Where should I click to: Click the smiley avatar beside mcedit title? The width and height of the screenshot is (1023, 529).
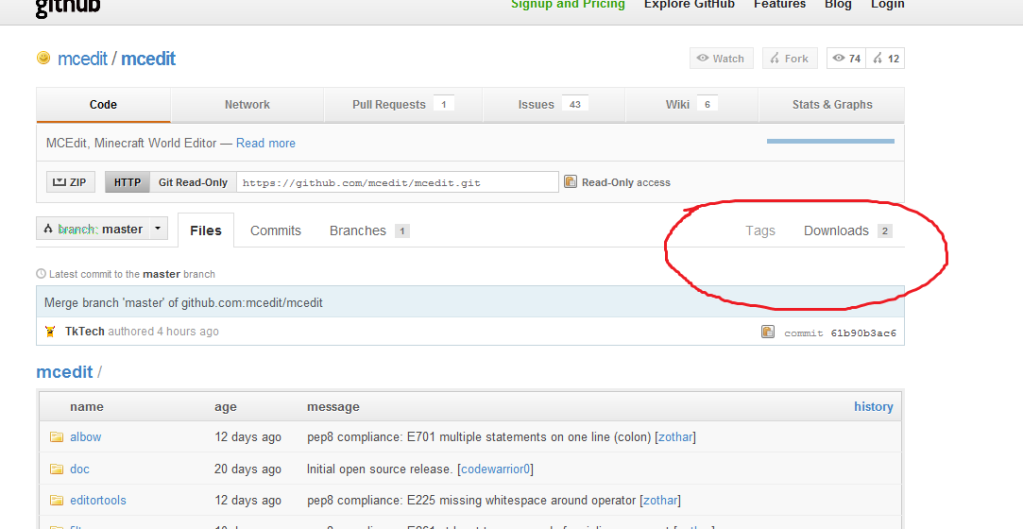pyautogui.click(x=43, y=58)
